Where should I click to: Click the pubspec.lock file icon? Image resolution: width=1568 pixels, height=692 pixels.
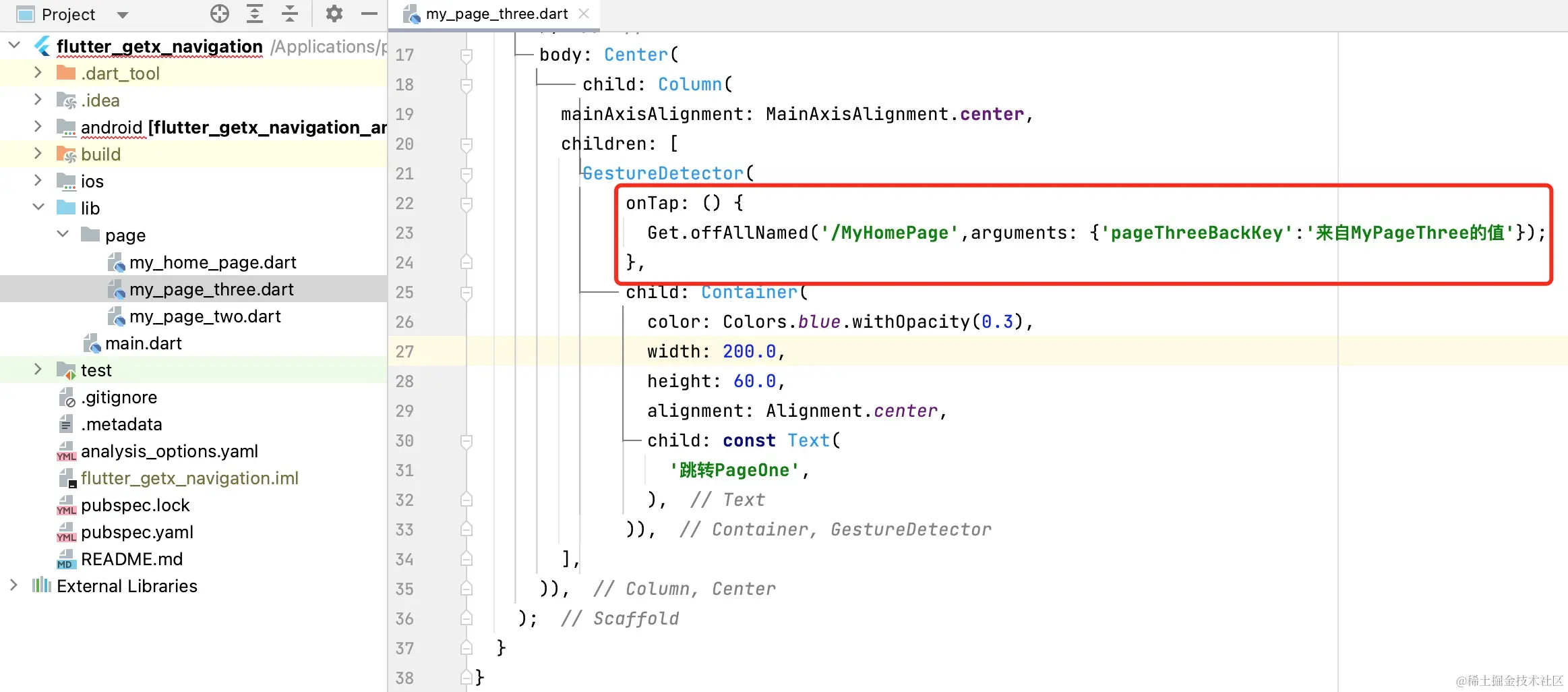click(x=66, y=505)
